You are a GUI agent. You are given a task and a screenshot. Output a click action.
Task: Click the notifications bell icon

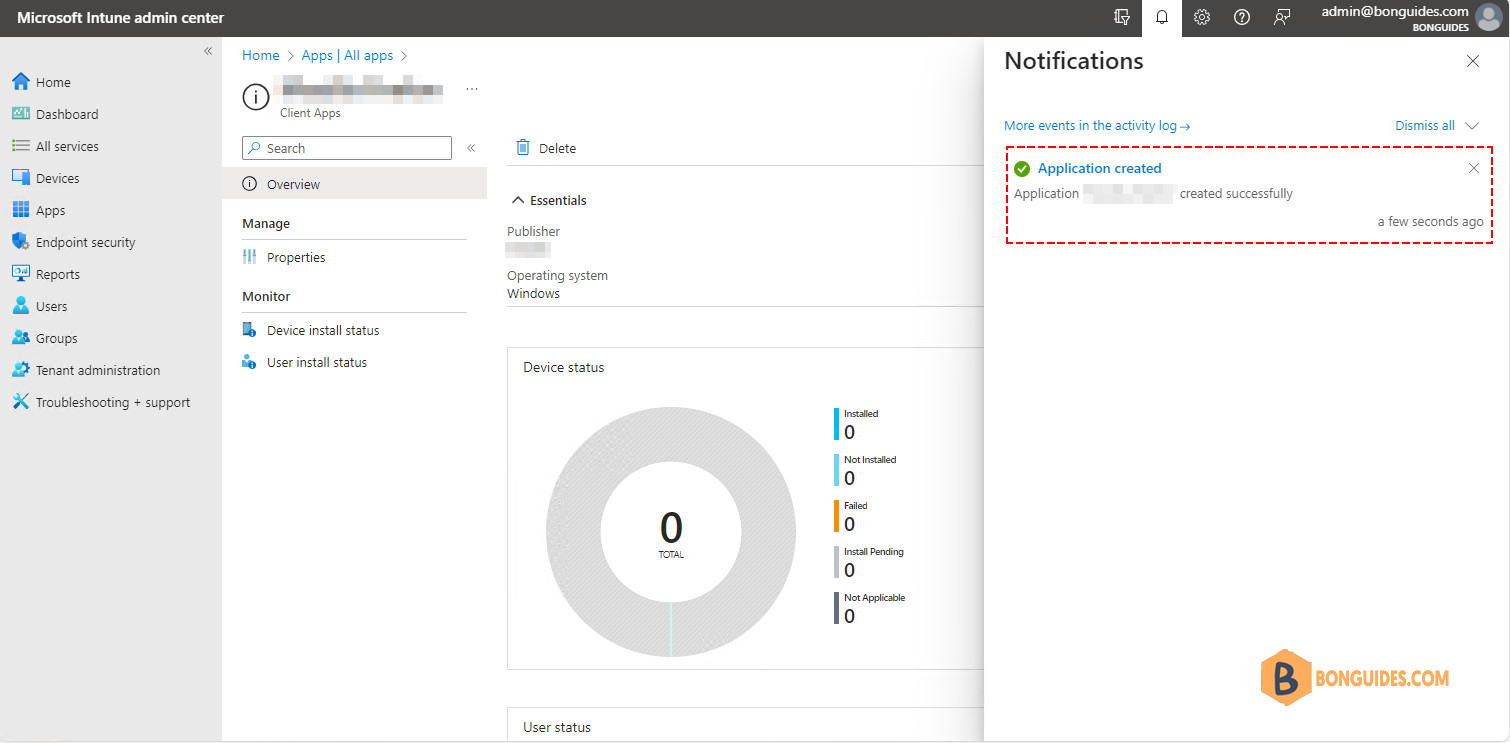[1162, 17]
